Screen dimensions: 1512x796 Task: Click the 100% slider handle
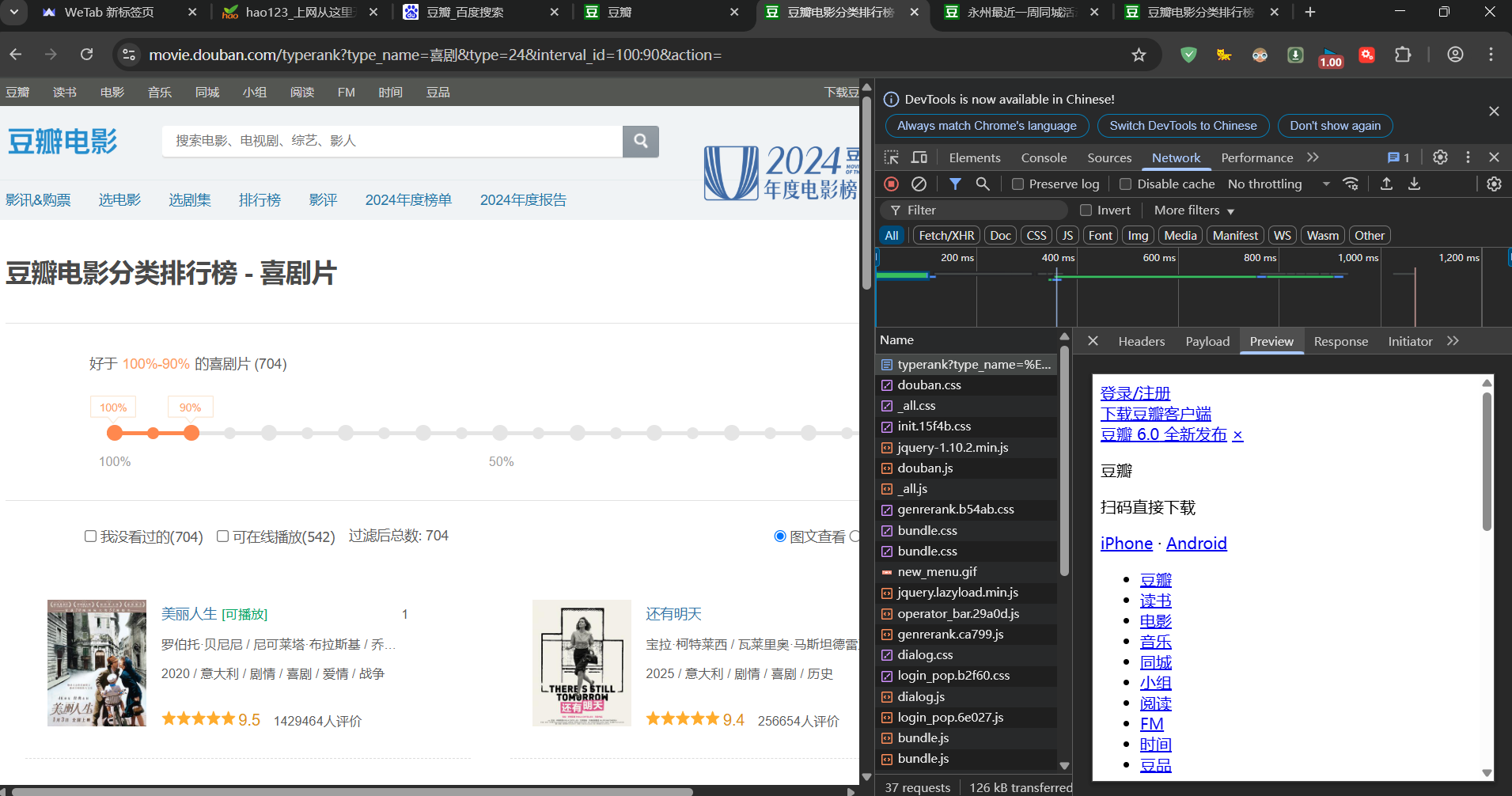[115, 433]
